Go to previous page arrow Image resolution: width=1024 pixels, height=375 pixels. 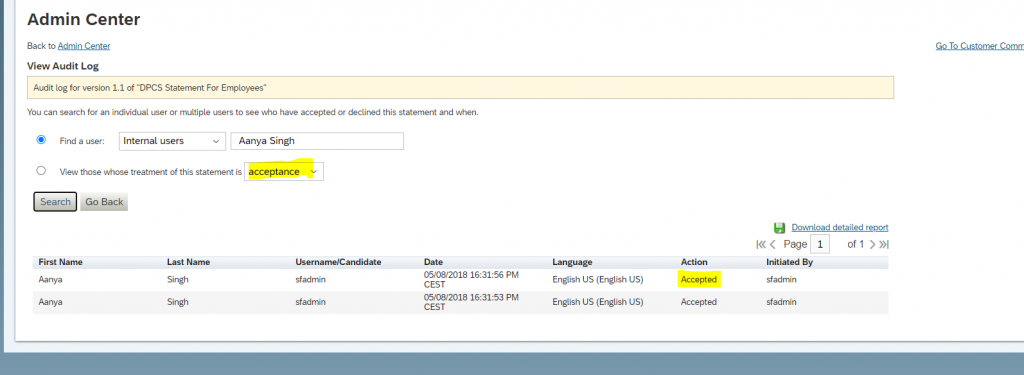773,244
